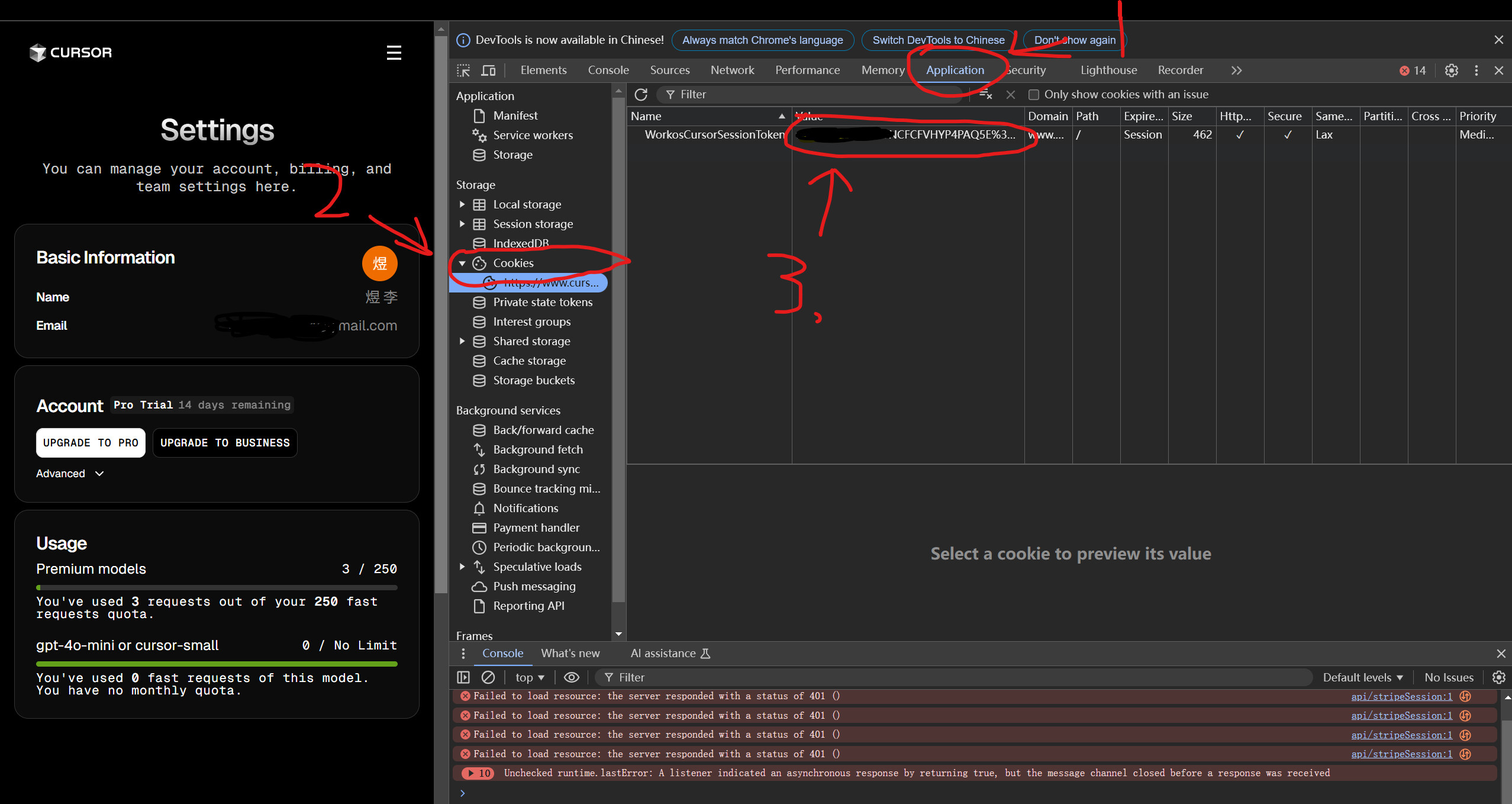This screenshot has height=804, width=1512.
Task: Open the Default levels dropdown
Action: click(x=1362, y=677)
